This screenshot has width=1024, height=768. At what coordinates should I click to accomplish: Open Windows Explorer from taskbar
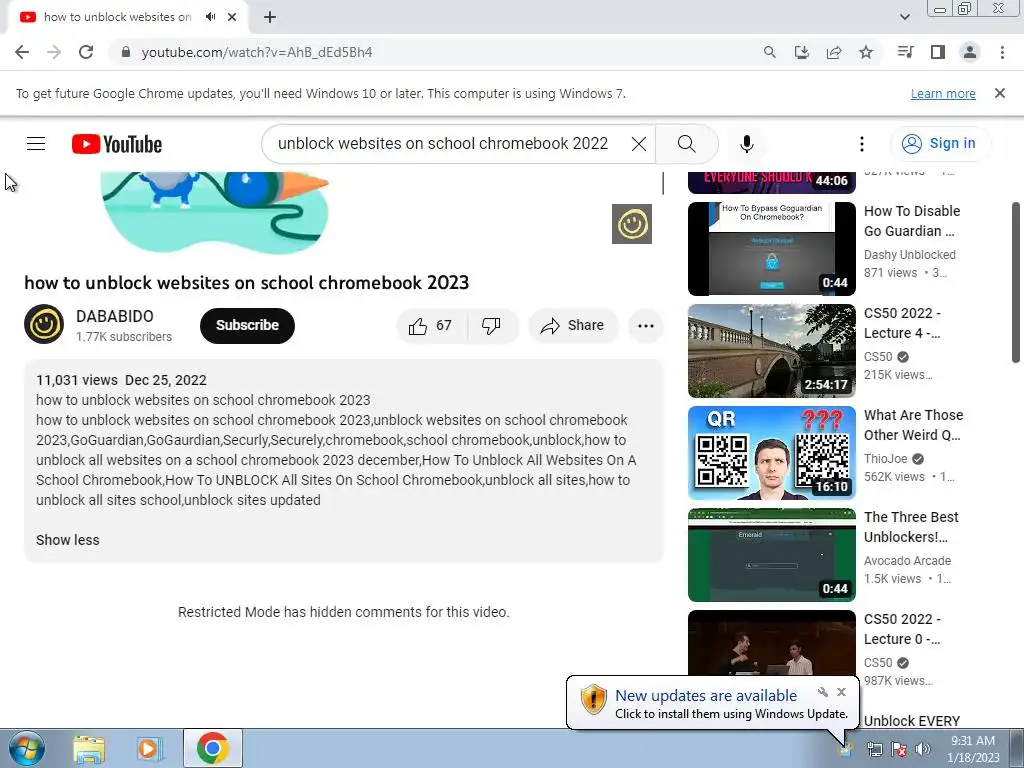89,748
